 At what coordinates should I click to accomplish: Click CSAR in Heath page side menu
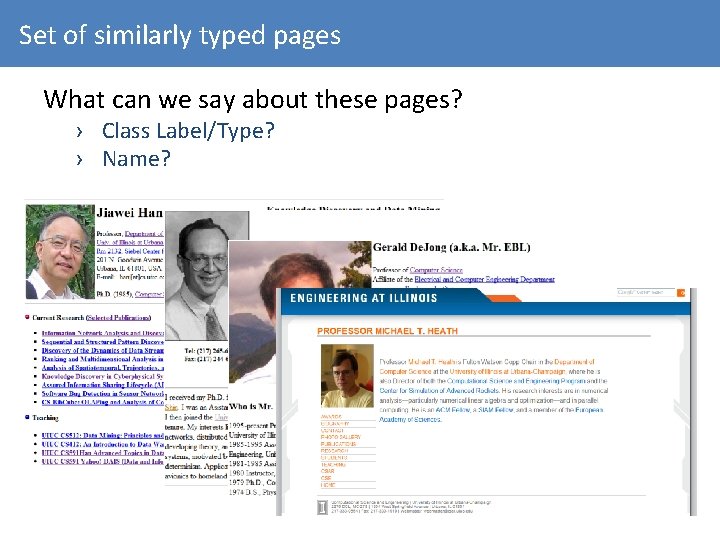pos(327,471)
